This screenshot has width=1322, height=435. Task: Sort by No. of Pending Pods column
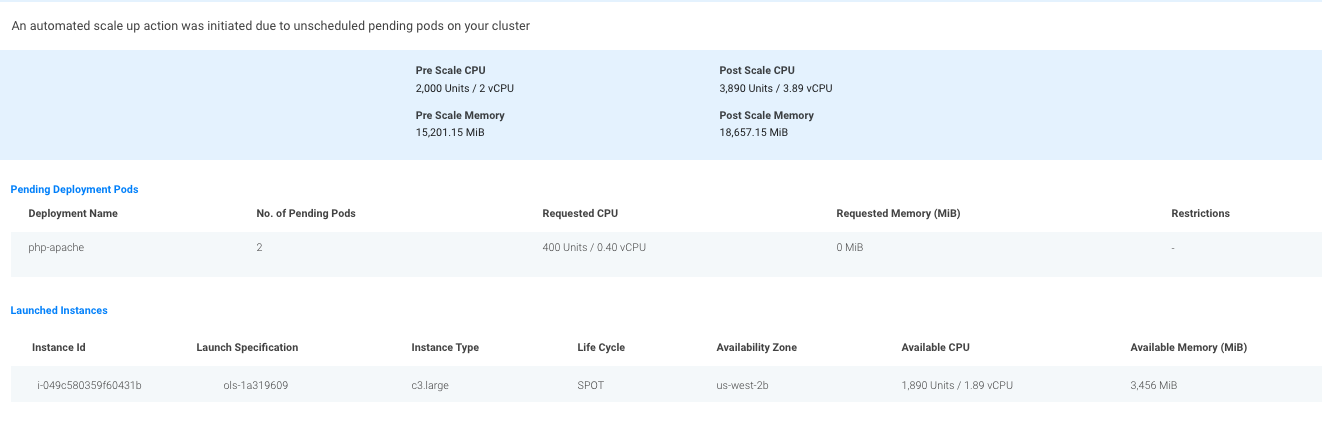[x=306, y=213]
